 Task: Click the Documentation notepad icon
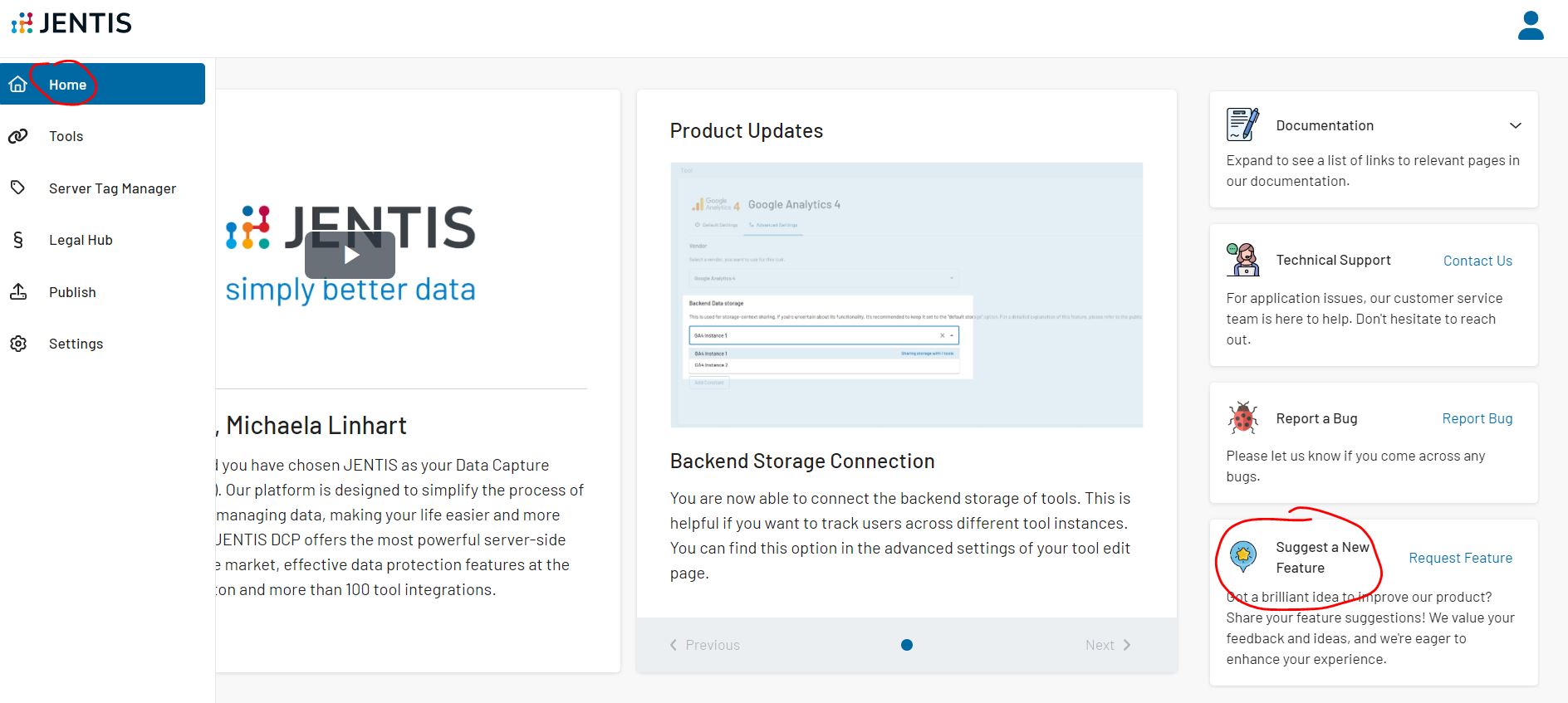(x=1242, y=125)
